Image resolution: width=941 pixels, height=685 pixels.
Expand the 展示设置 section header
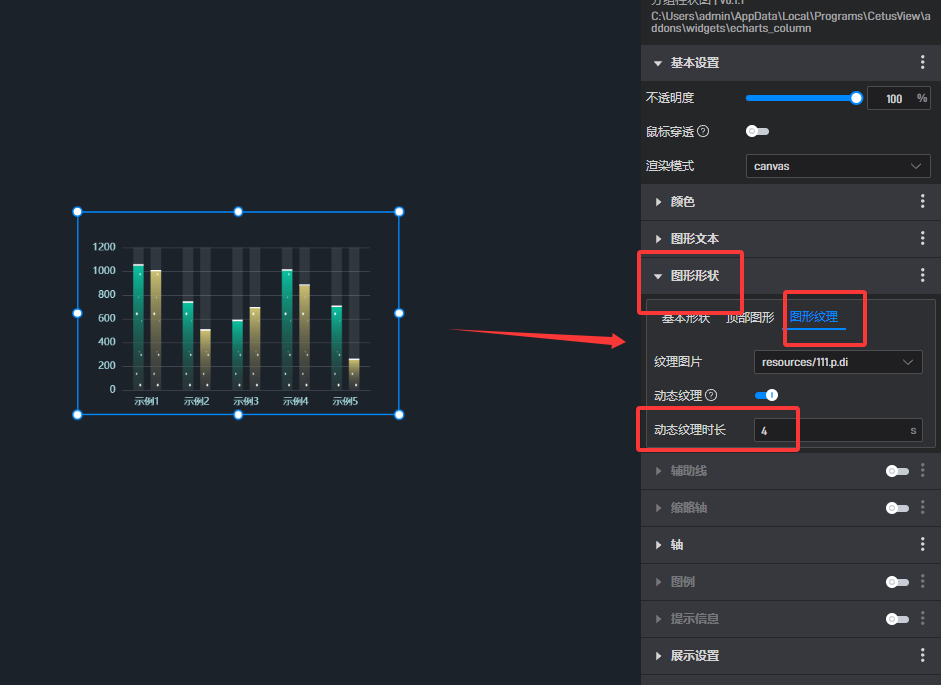(694, 656)
